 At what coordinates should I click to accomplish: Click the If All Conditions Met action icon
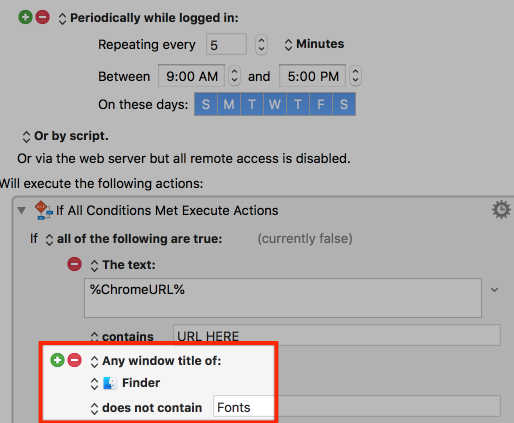(43, 210)
